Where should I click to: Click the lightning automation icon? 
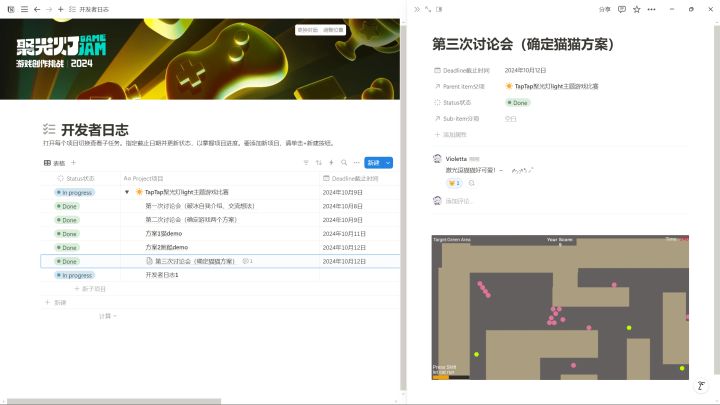click(x=331, y=163)
